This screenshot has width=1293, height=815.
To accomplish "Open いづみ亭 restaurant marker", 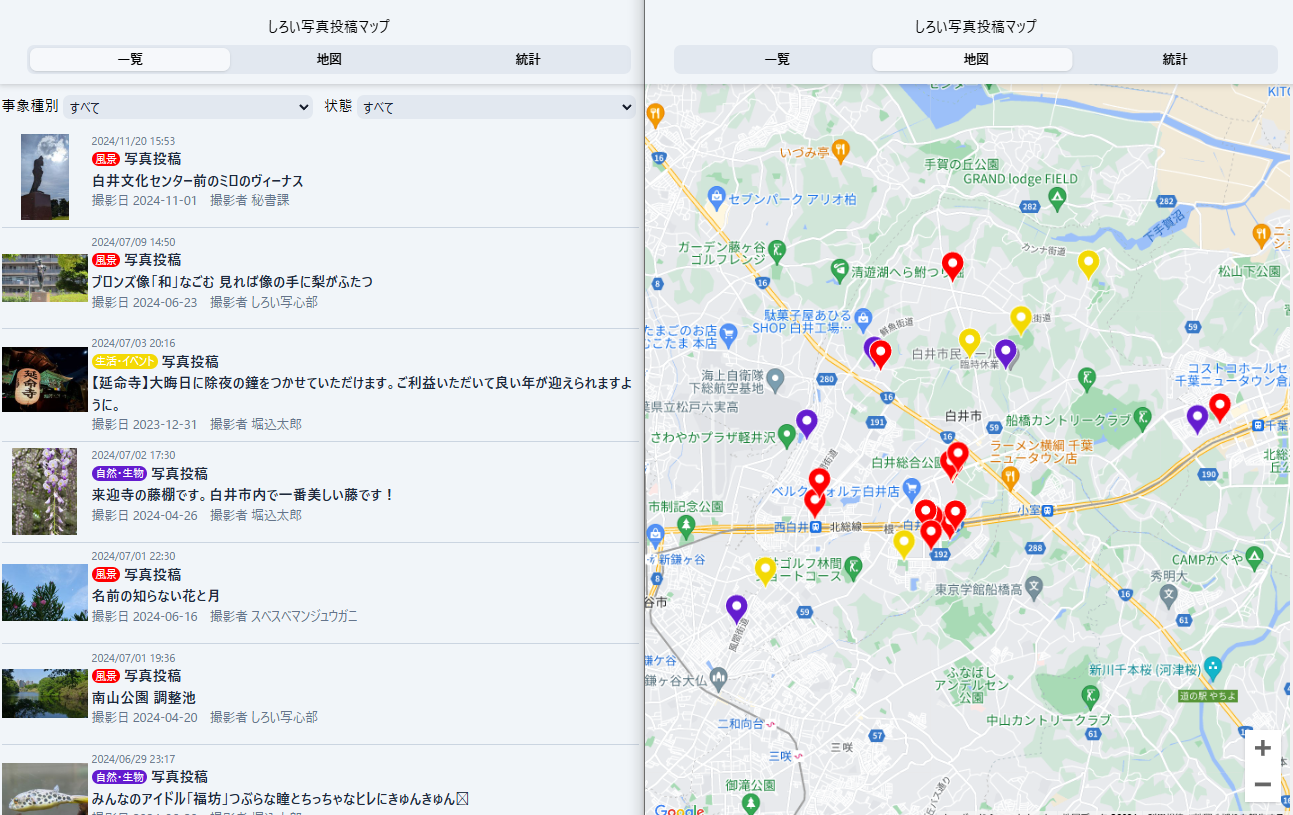I will (841, 152).
